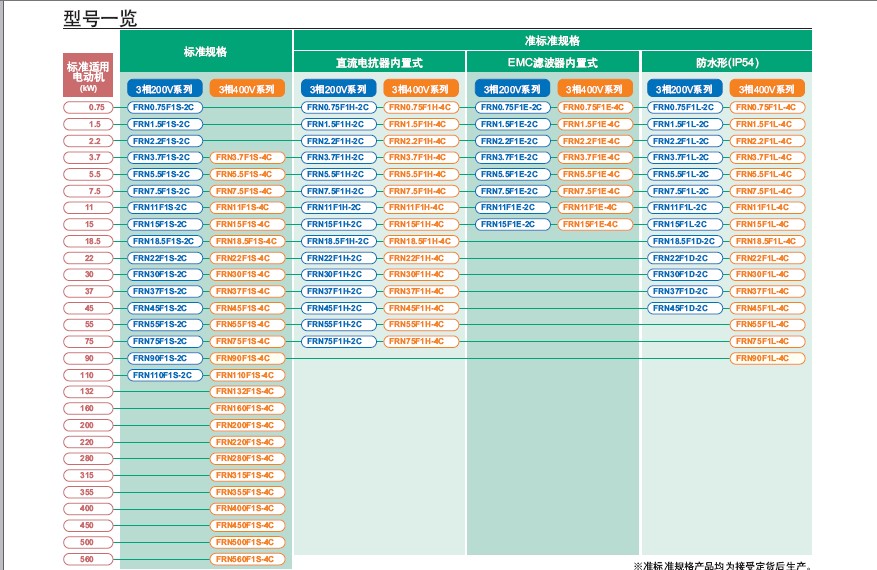Select model FRN200F1S-4C

tap(247, 425)
